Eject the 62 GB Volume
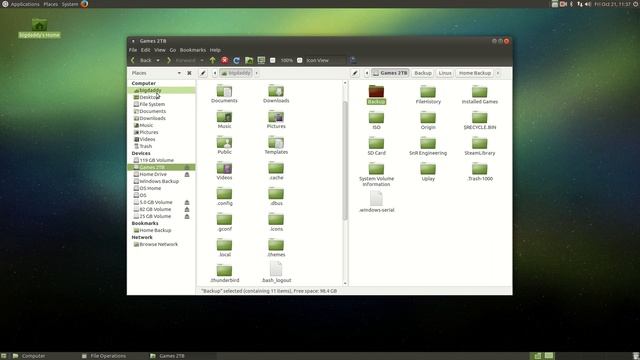Viewport: 640px width, 360px height. (187, 209)
